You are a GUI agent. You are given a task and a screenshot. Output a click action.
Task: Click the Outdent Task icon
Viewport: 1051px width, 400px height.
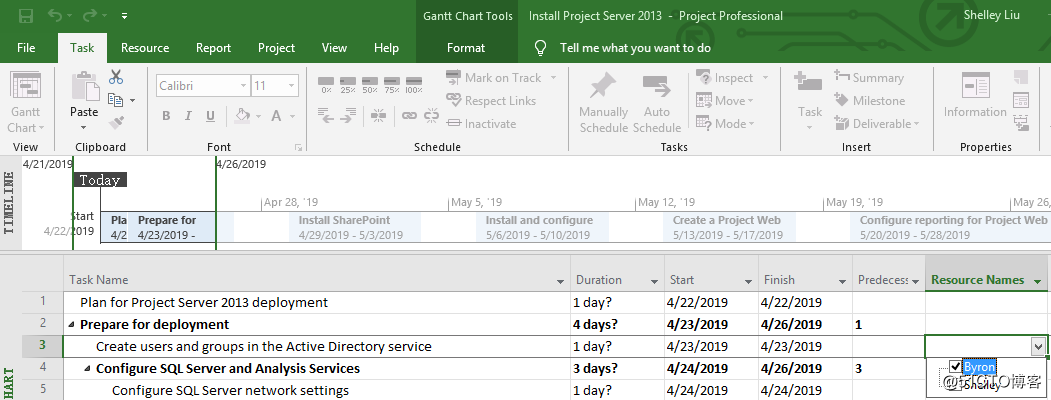326,116
